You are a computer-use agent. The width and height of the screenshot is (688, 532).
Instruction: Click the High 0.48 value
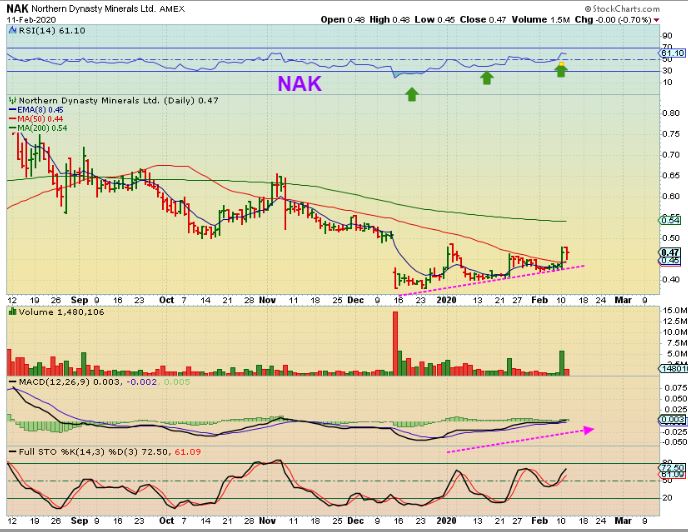pyautogui.click(x=390, y=20)
